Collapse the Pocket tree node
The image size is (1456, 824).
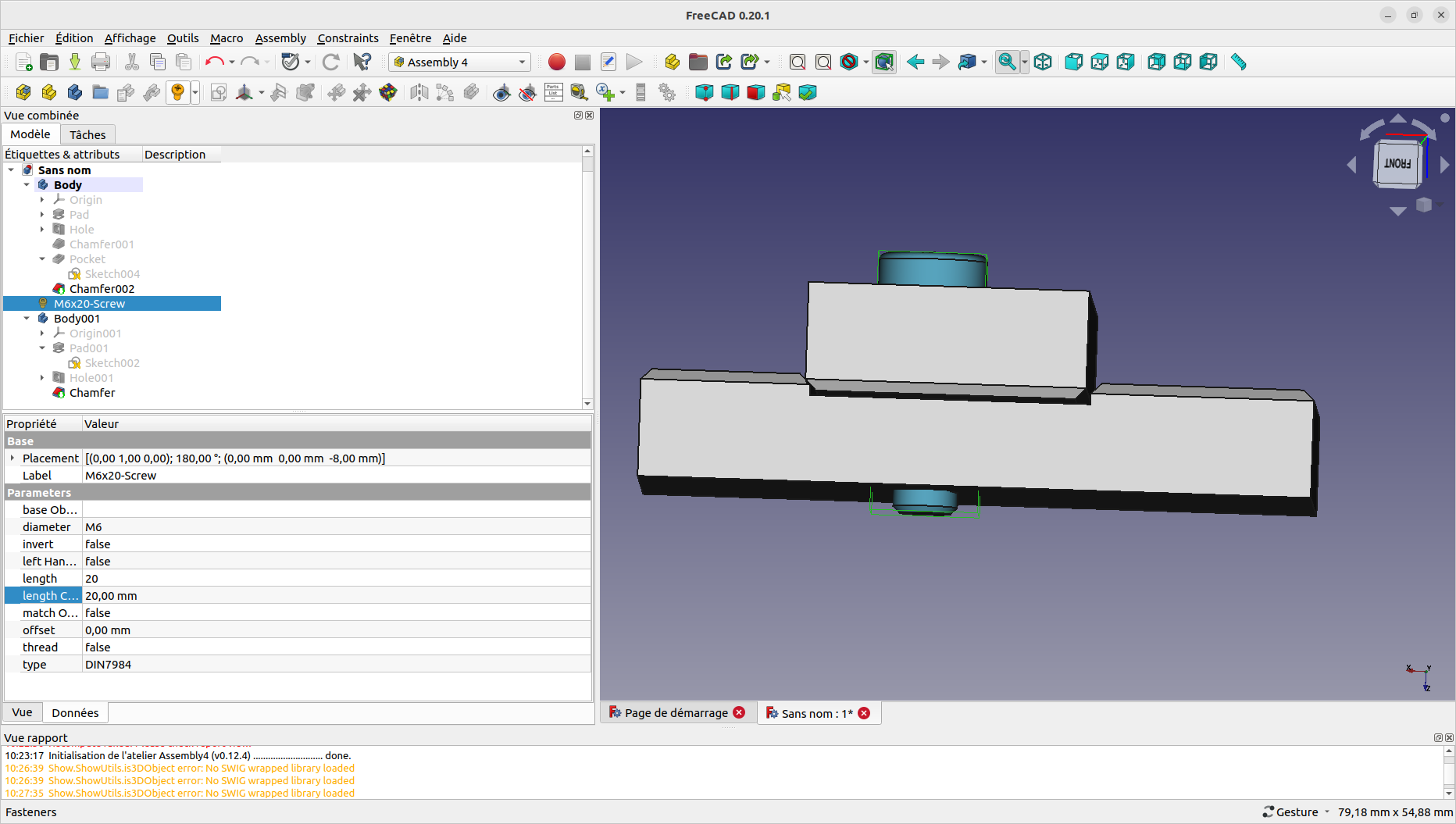click(x=42, y=259)
